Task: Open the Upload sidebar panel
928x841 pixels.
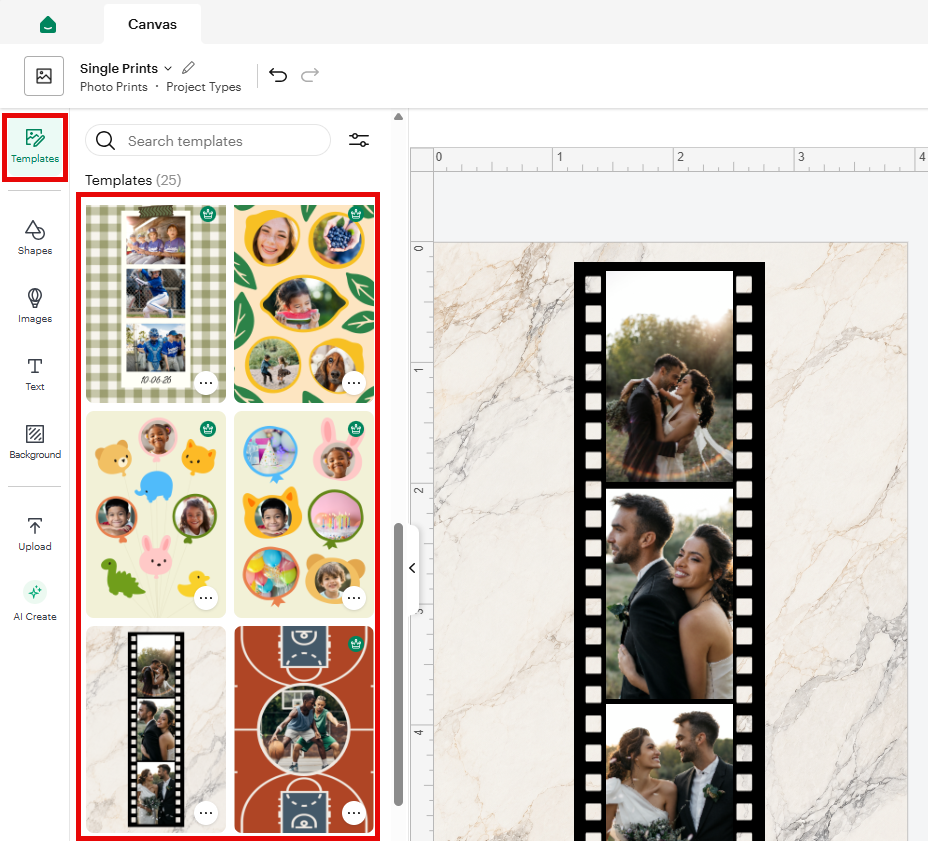Action: coord(35,534)
